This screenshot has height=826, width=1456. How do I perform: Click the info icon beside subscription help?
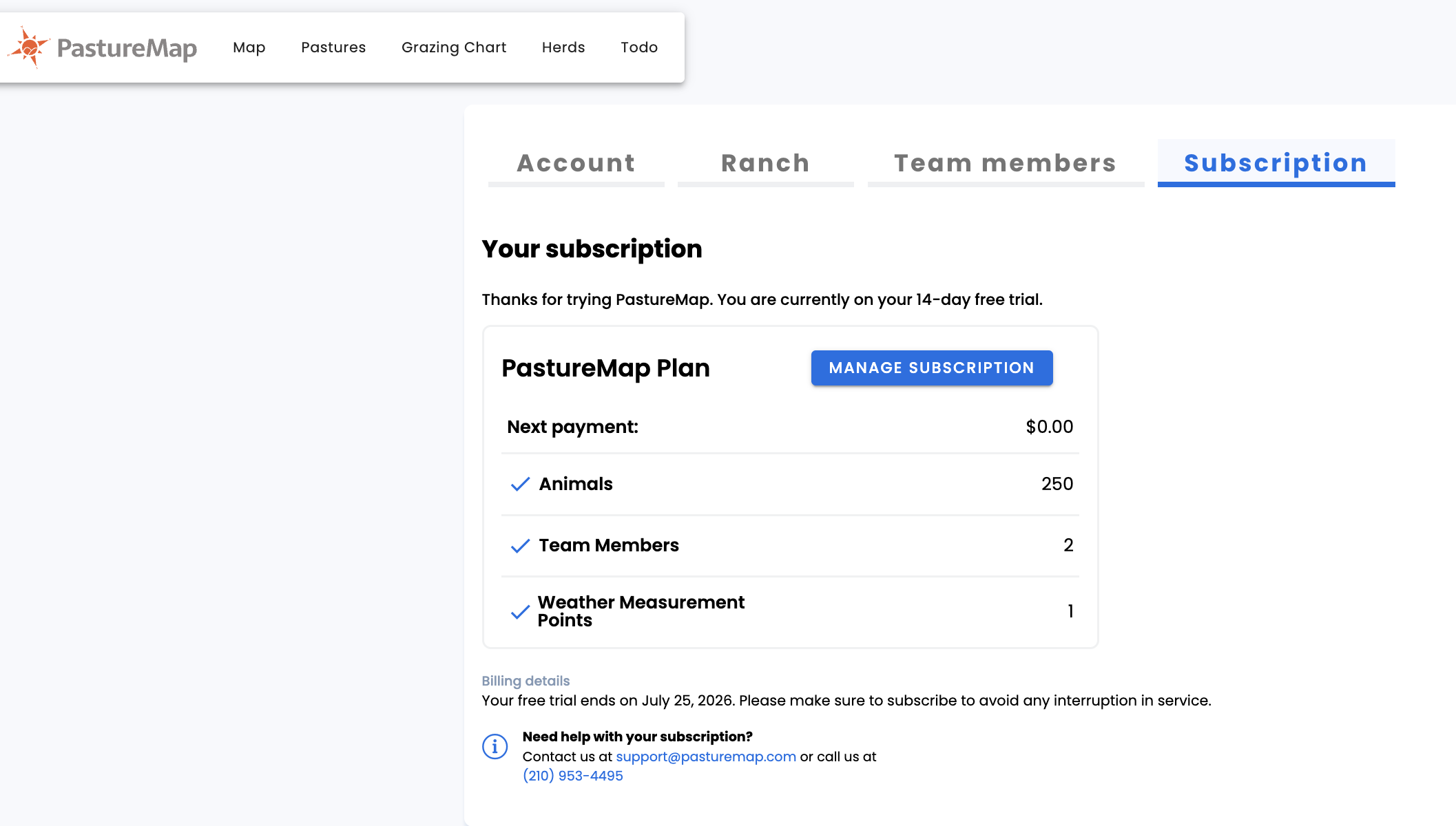click(x=495, y=746)
